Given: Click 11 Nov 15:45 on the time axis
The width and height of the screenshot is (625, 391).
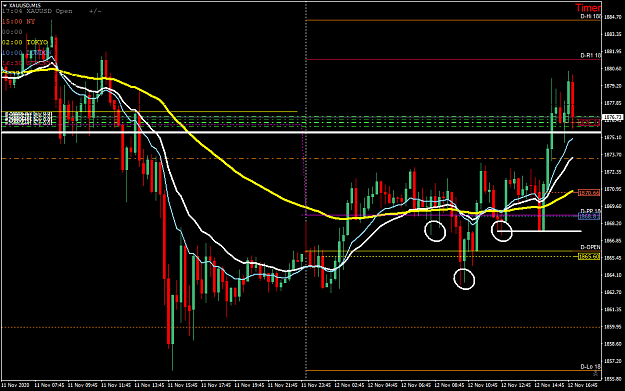Looking at the screenshot, I should [x=183, y=385].
